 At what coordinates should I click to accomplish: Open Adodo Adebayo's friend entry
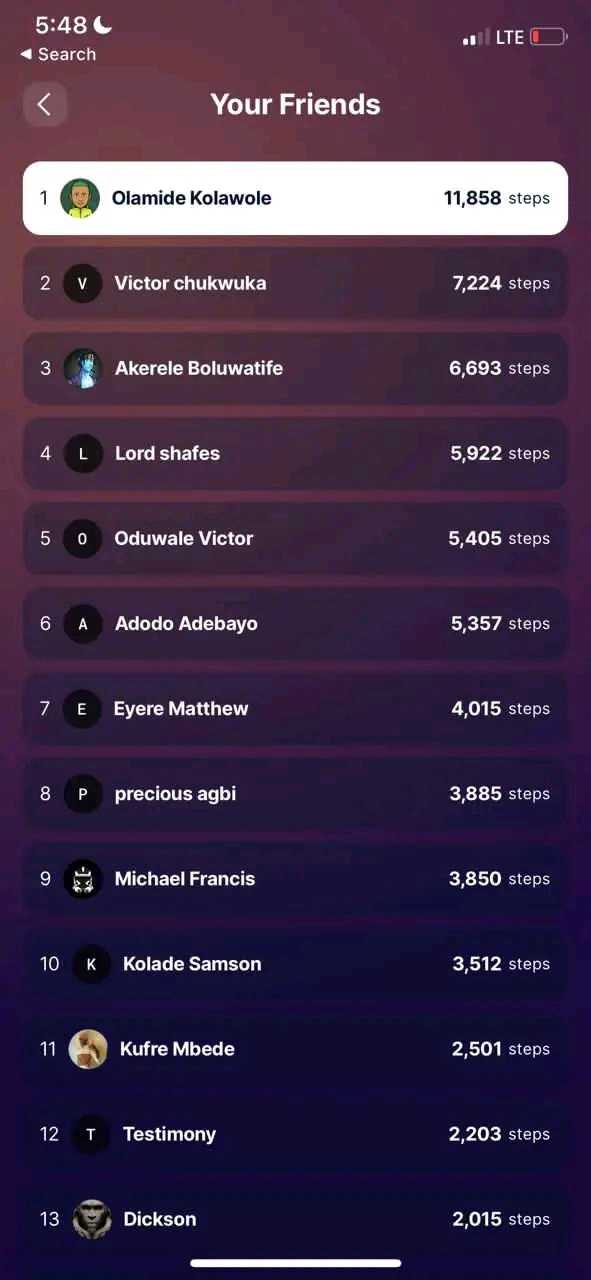click(295, 623)
